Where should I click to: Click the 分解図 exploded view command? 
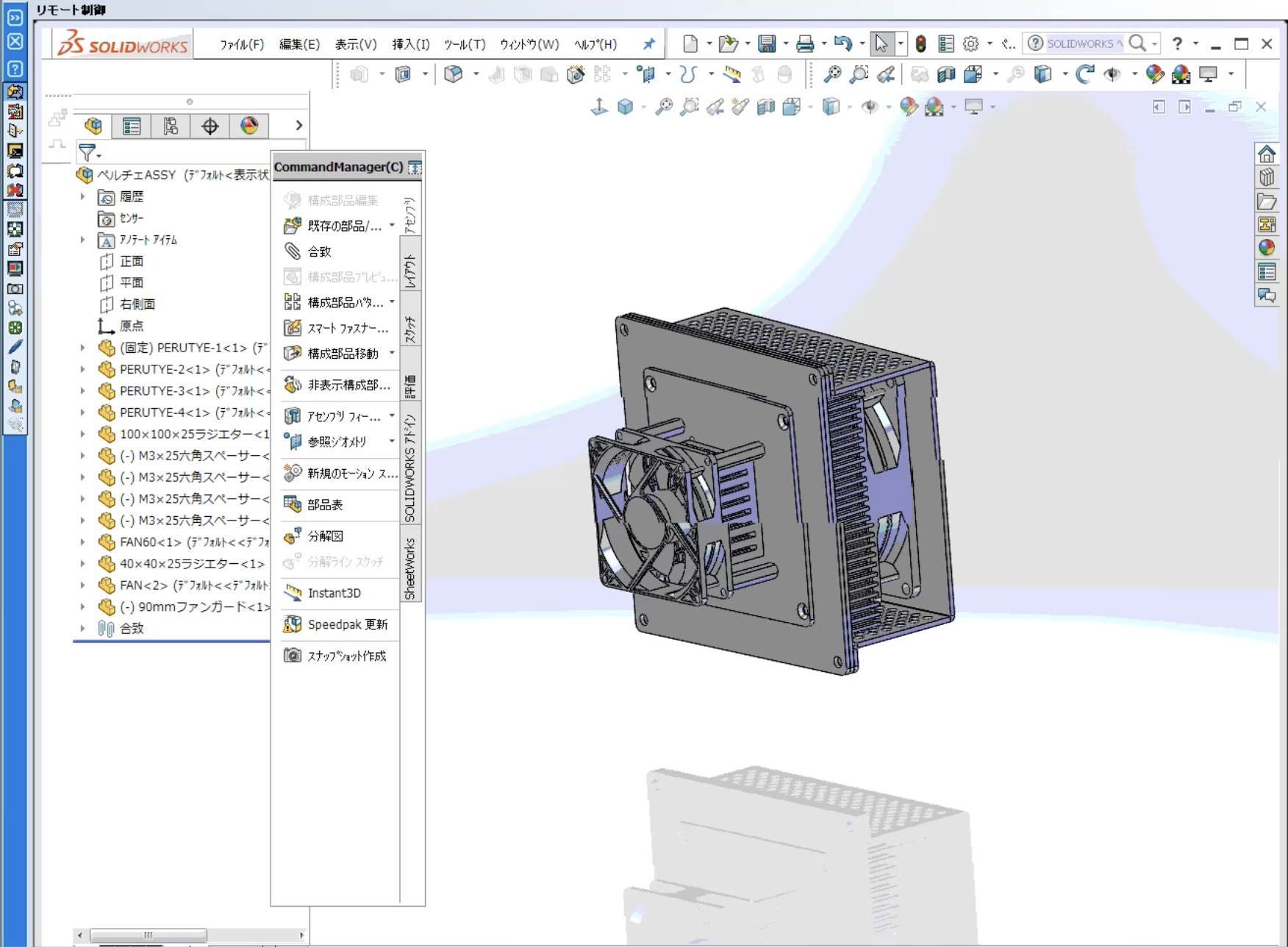click(324, 537)
